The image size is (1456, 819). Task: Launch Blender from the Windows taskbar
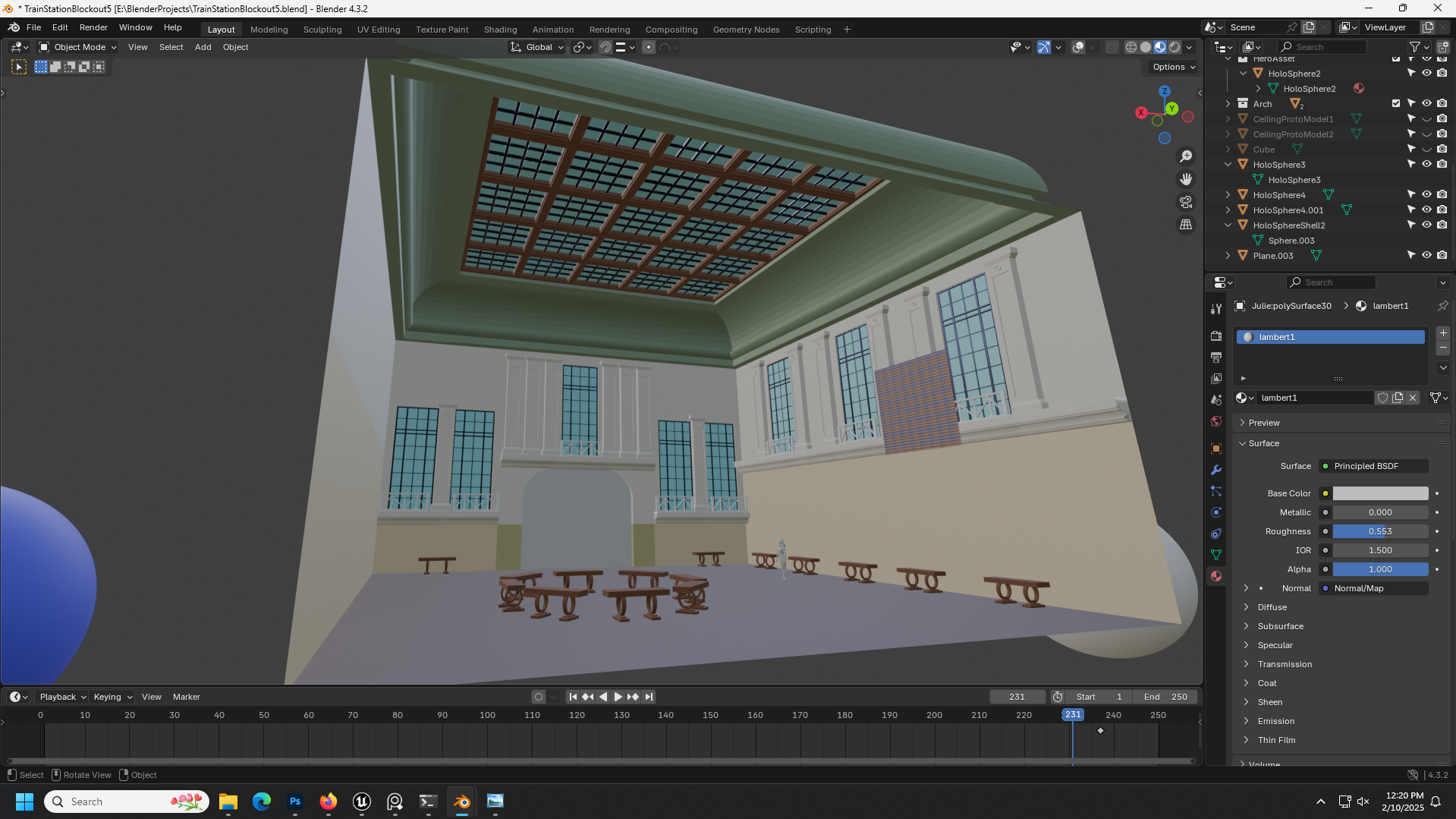point(461,802)
